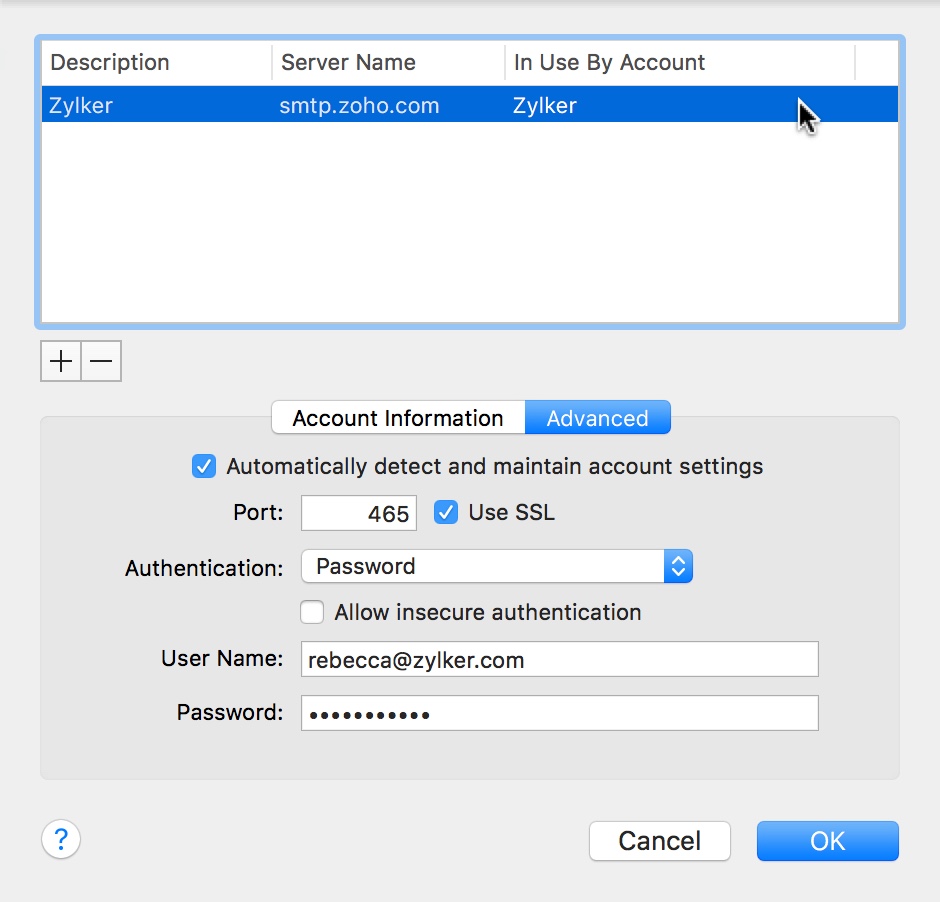Focus the User Name text field
The image size is (940, 902).
pyautogui.click(x=559, y=660)
